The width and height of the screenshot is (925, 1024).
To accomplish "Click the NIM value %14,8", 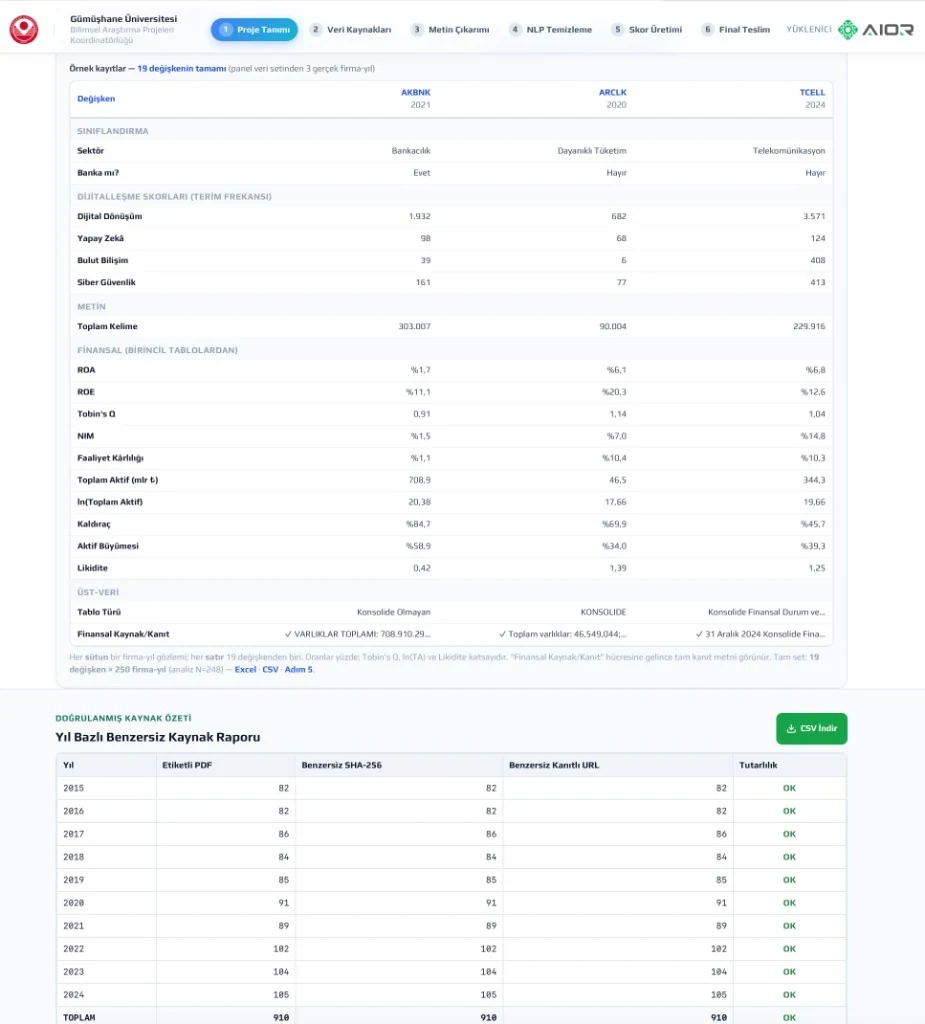I will (x=813, y=436).
